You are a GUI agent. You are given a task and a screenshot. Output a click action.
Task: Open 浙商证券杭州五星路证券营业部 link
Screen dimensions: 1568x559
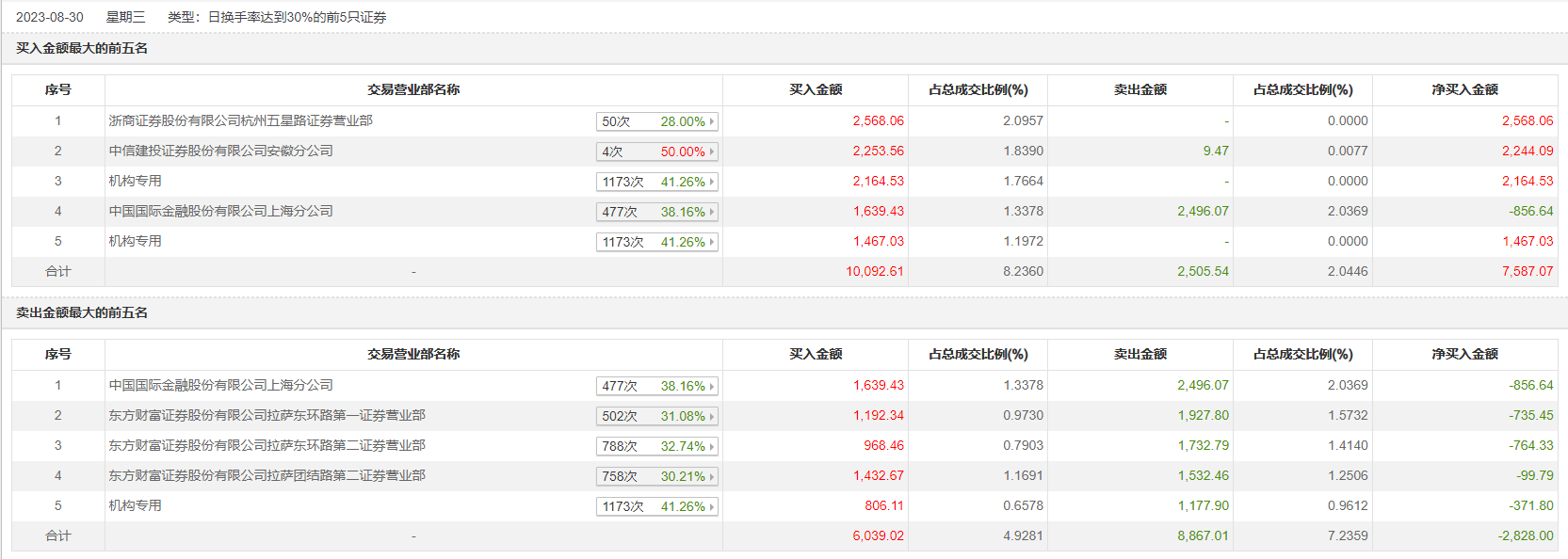pos(240,120)
